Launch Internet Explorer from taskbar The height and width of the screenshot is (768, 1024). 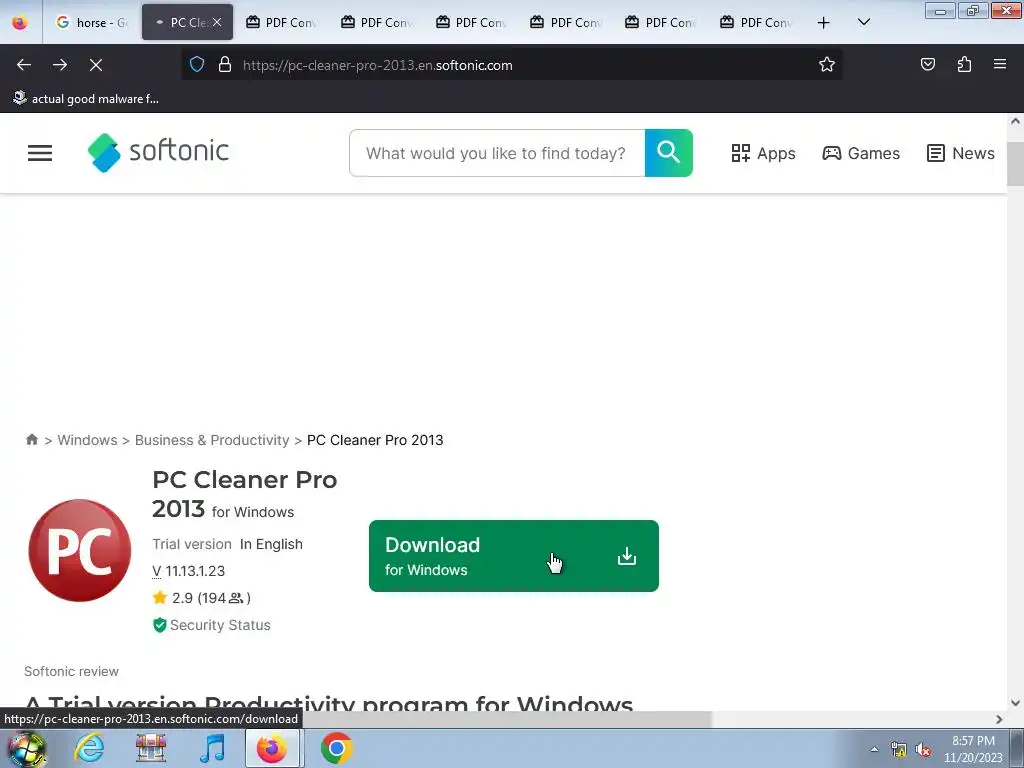[89, 748]
